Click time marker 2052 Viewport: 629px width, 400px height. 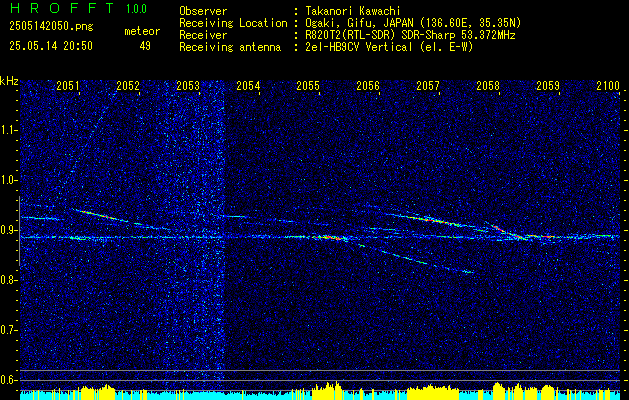tap(128, 86)
